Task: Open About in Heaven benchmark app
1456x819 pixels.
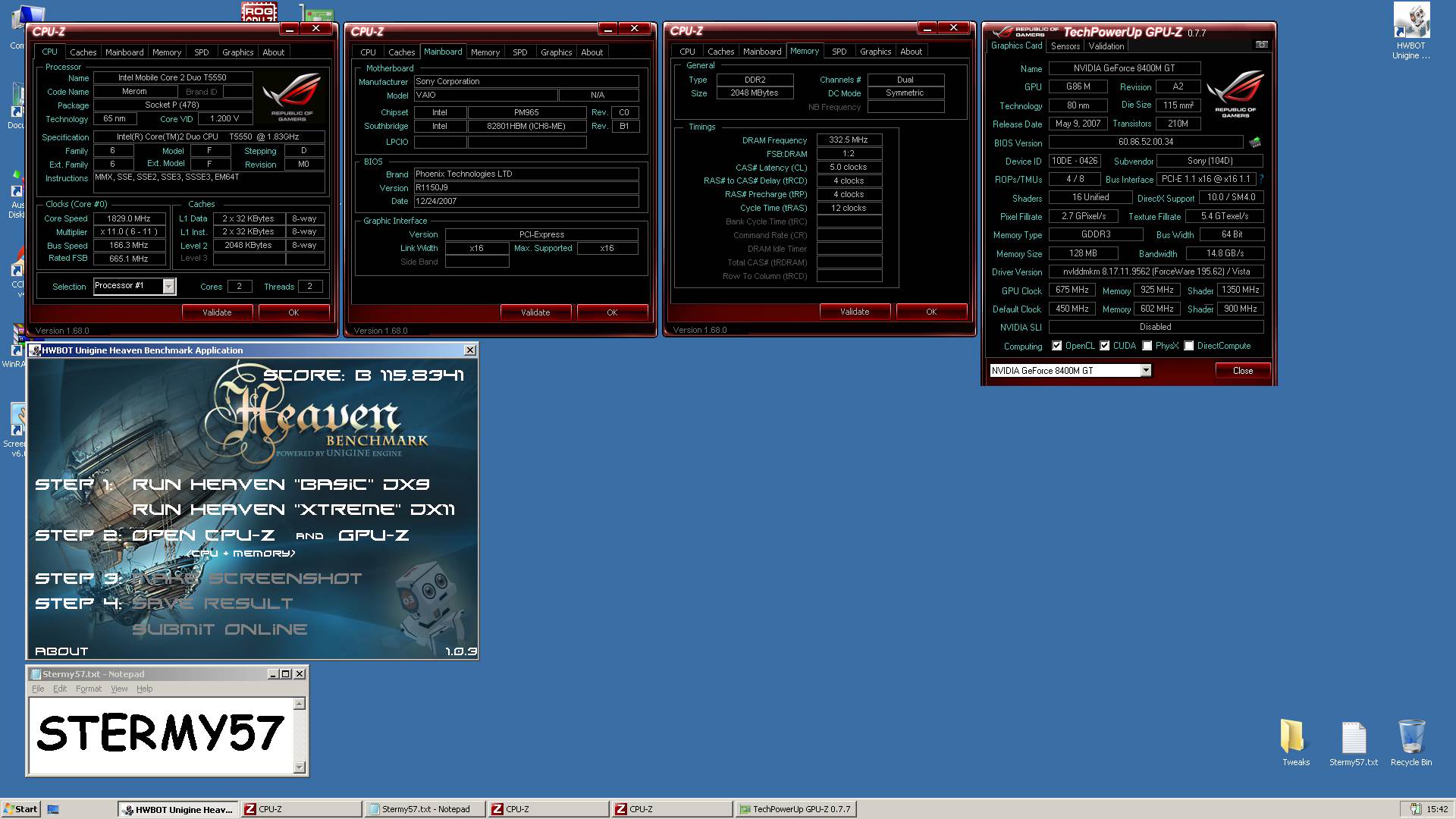Action: click(x=61, y=651)
